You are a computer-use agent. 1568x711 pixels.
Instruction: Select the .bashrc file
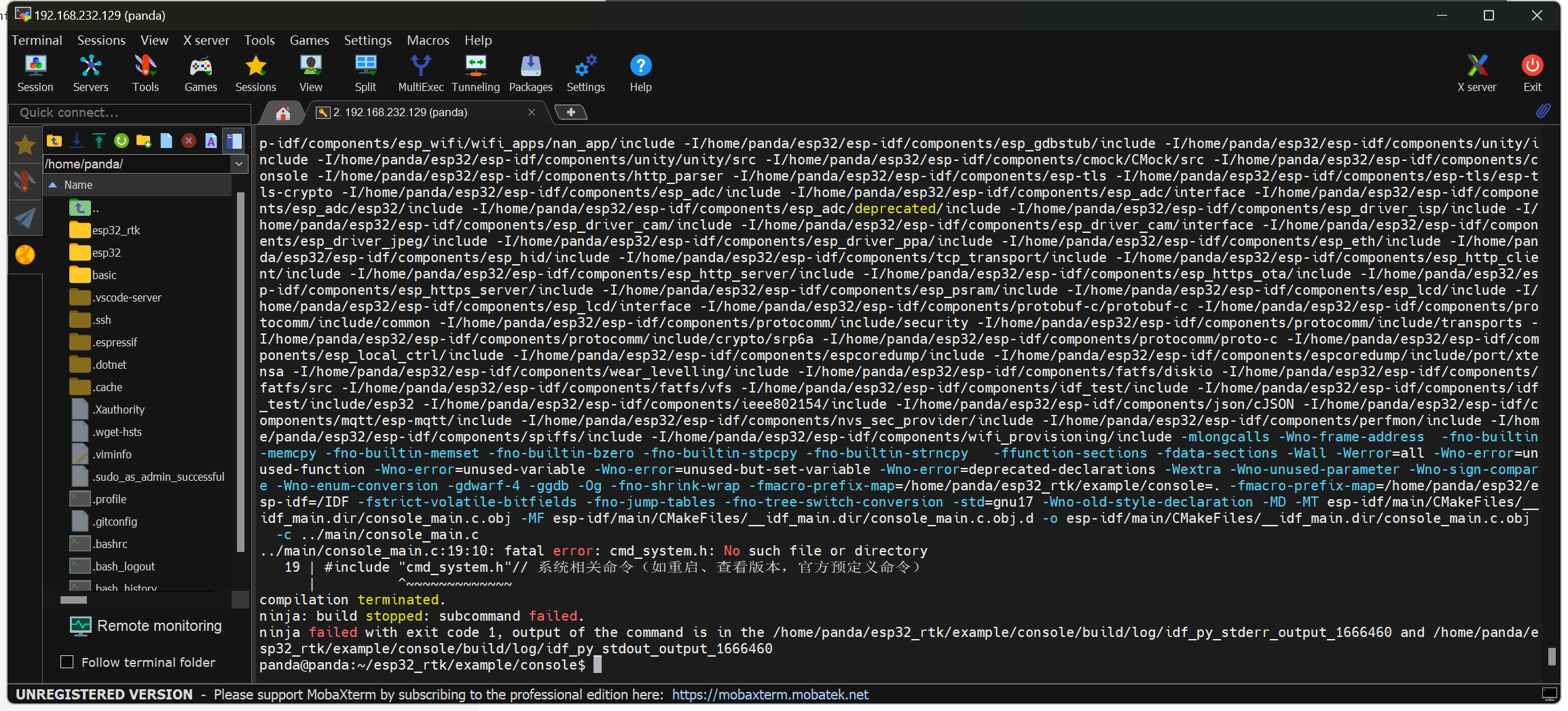pos(99,544)
